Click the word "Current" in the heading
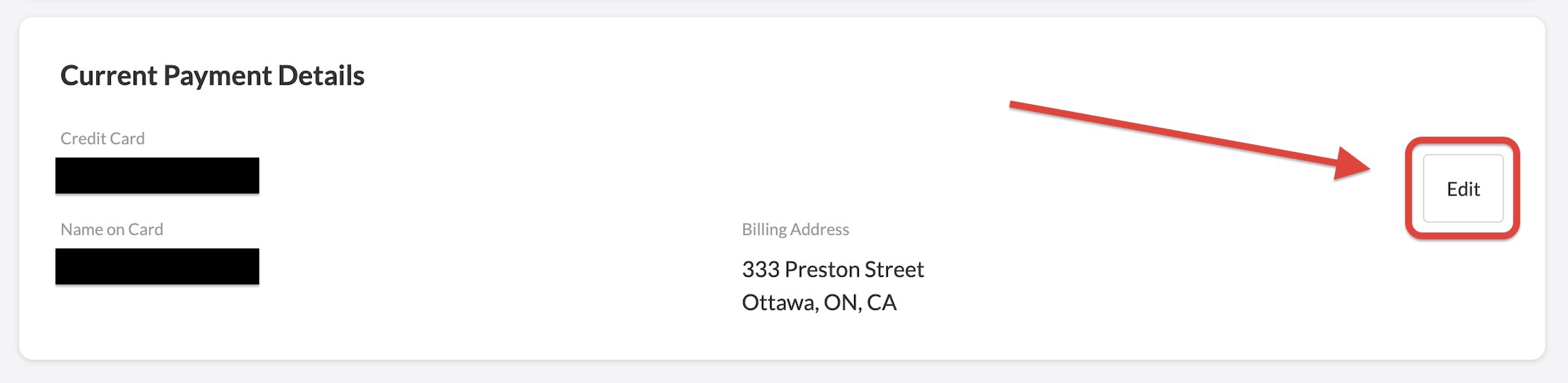The image size is (1568, 383). tap(109, 76)
